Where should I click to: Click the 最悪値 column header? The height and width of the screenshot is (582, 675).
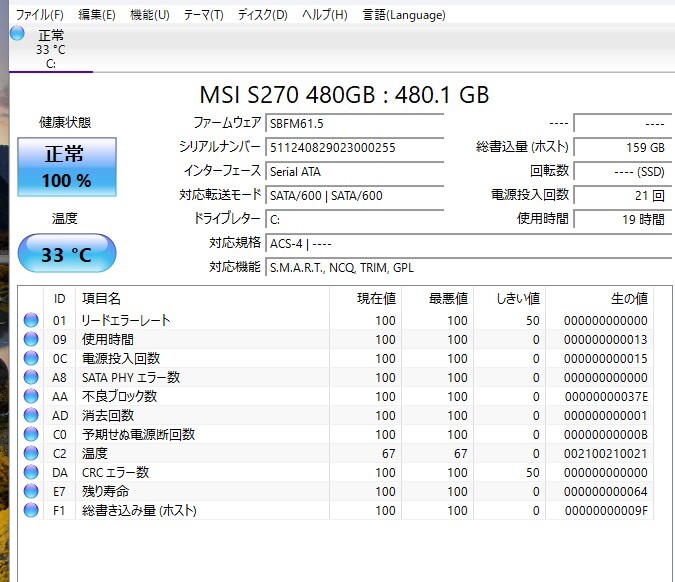437,298
